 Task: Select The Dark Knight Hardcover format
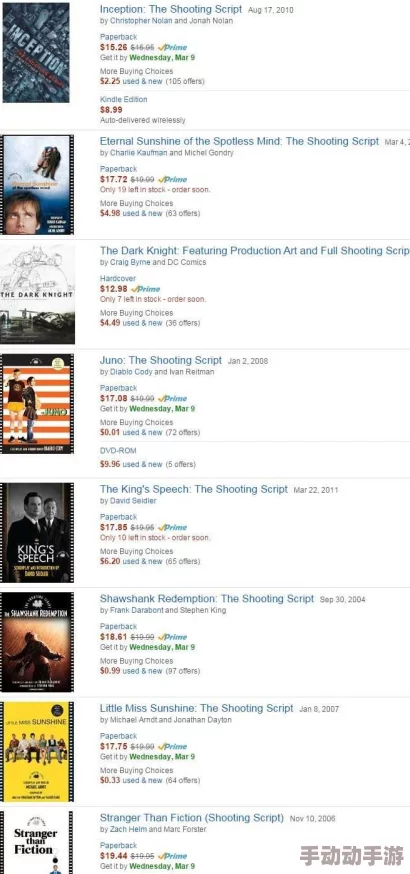click(x=118, y=278)
